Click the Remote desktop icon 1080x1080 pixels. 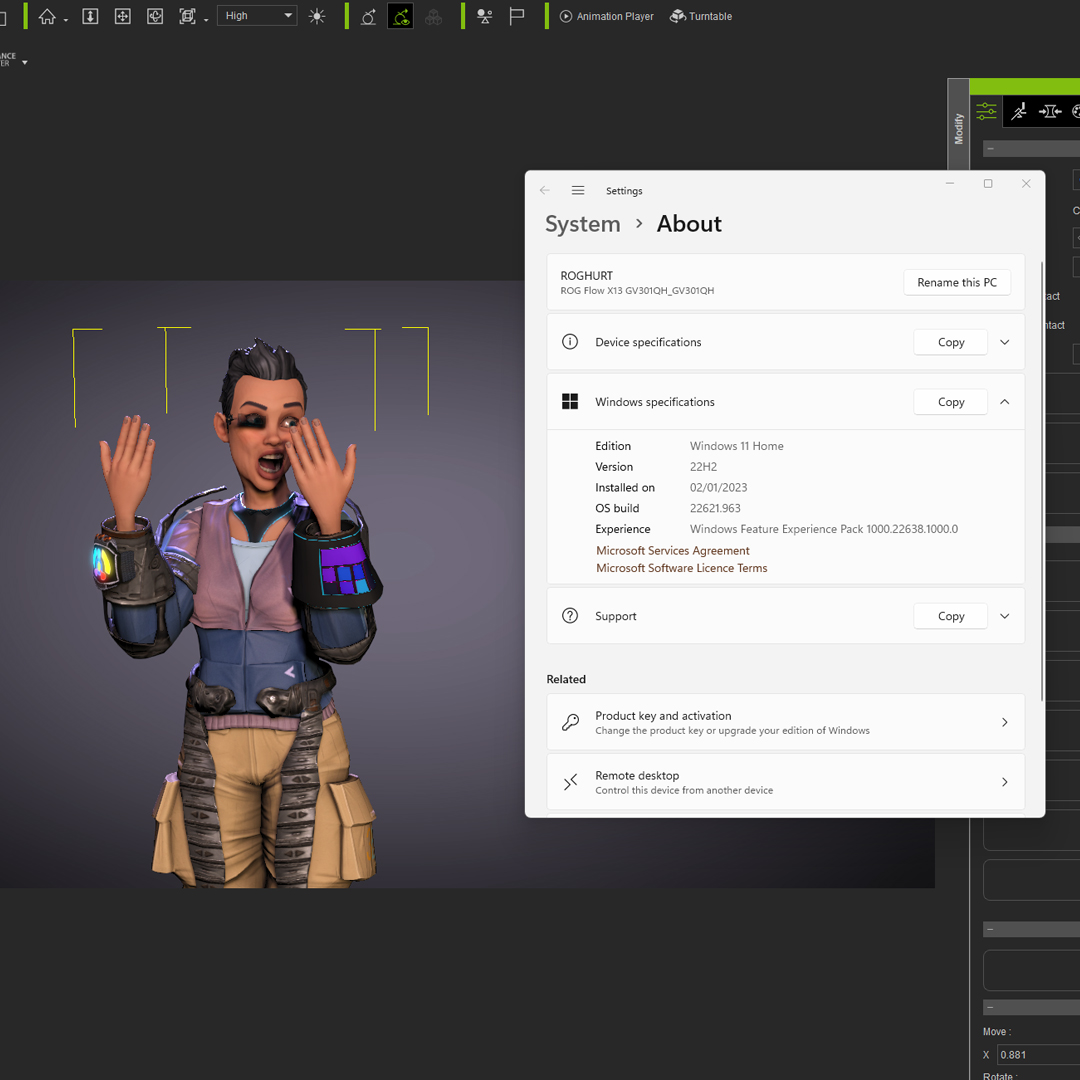tap(570, 782)
